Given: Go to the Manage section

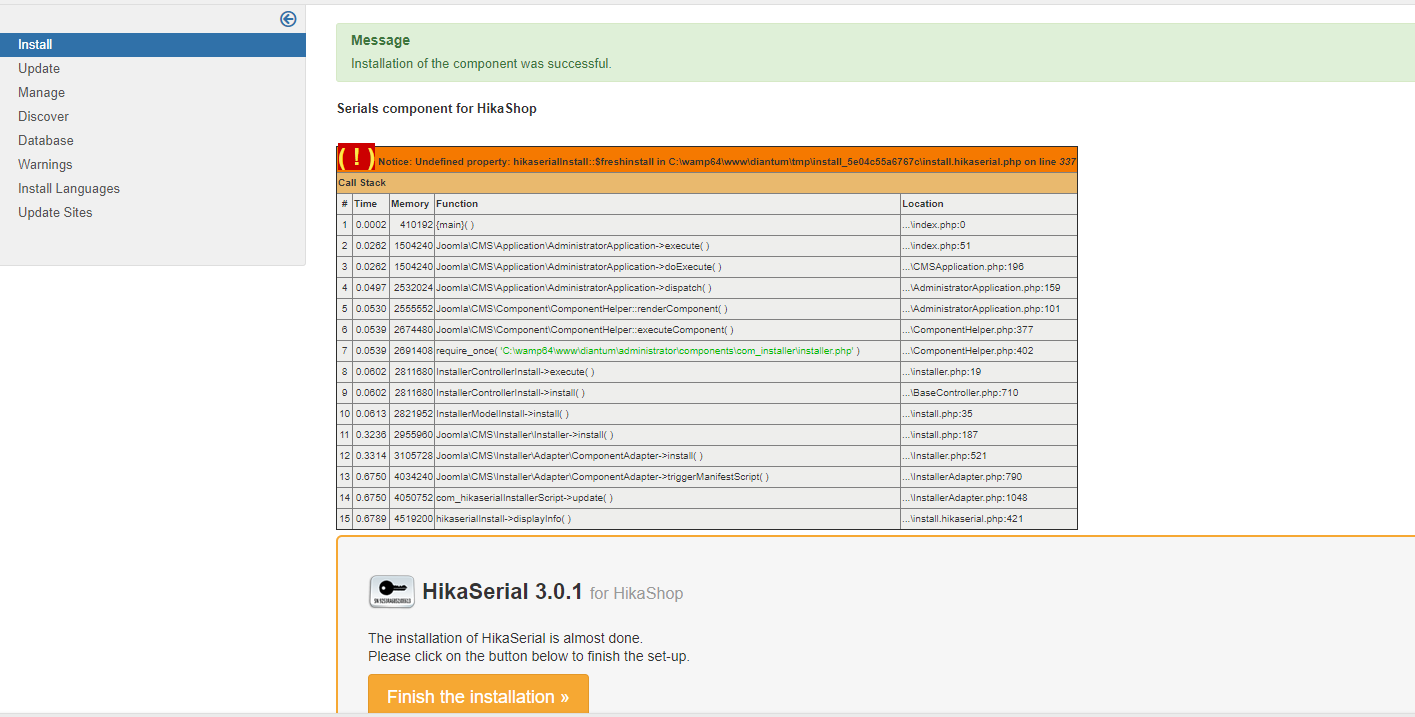Looking at the screenshot, I should coord(41,92).
